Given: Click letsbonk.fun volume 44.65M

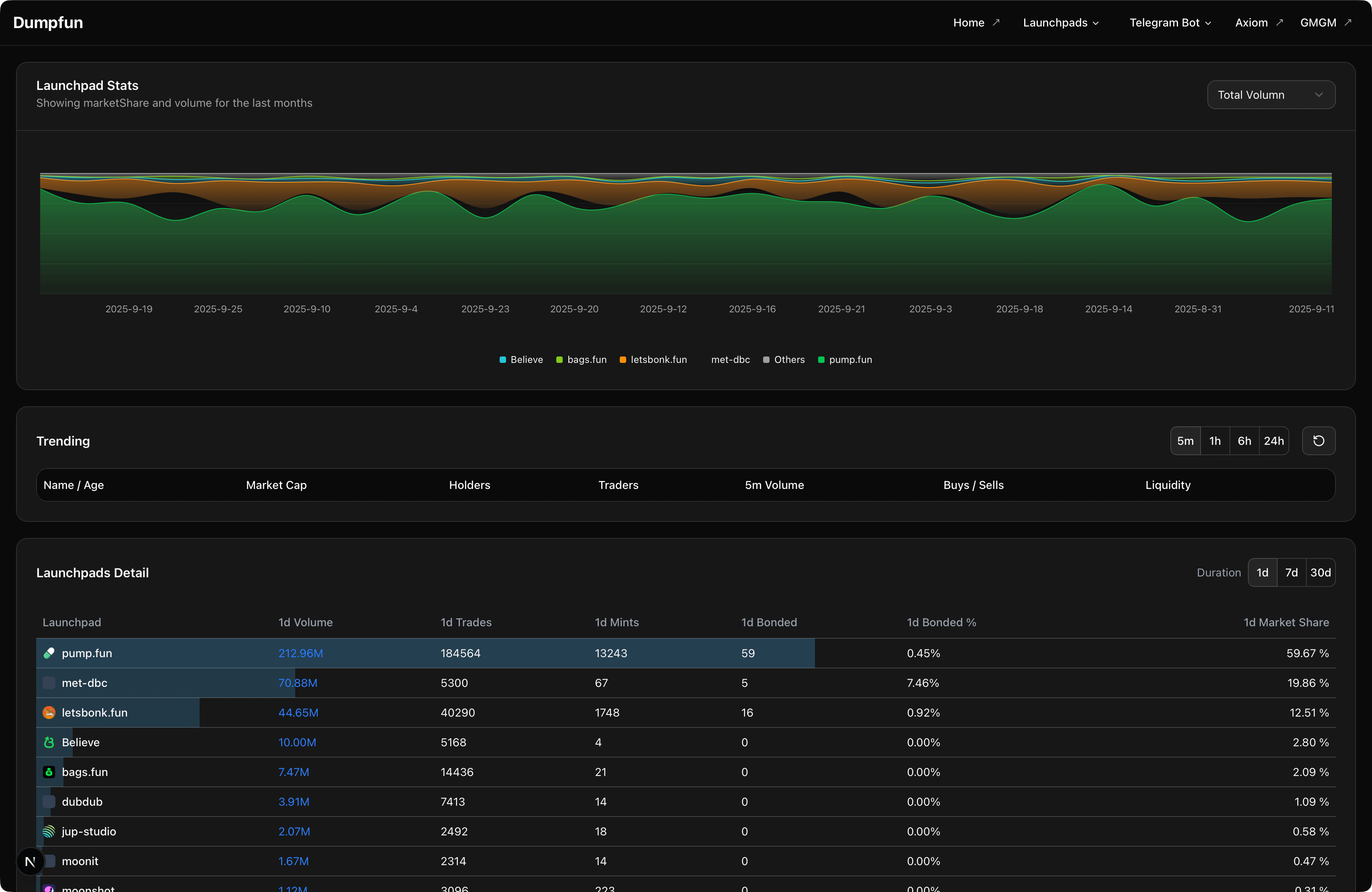Looking at the screenshot, I should (x=298, y=712).
